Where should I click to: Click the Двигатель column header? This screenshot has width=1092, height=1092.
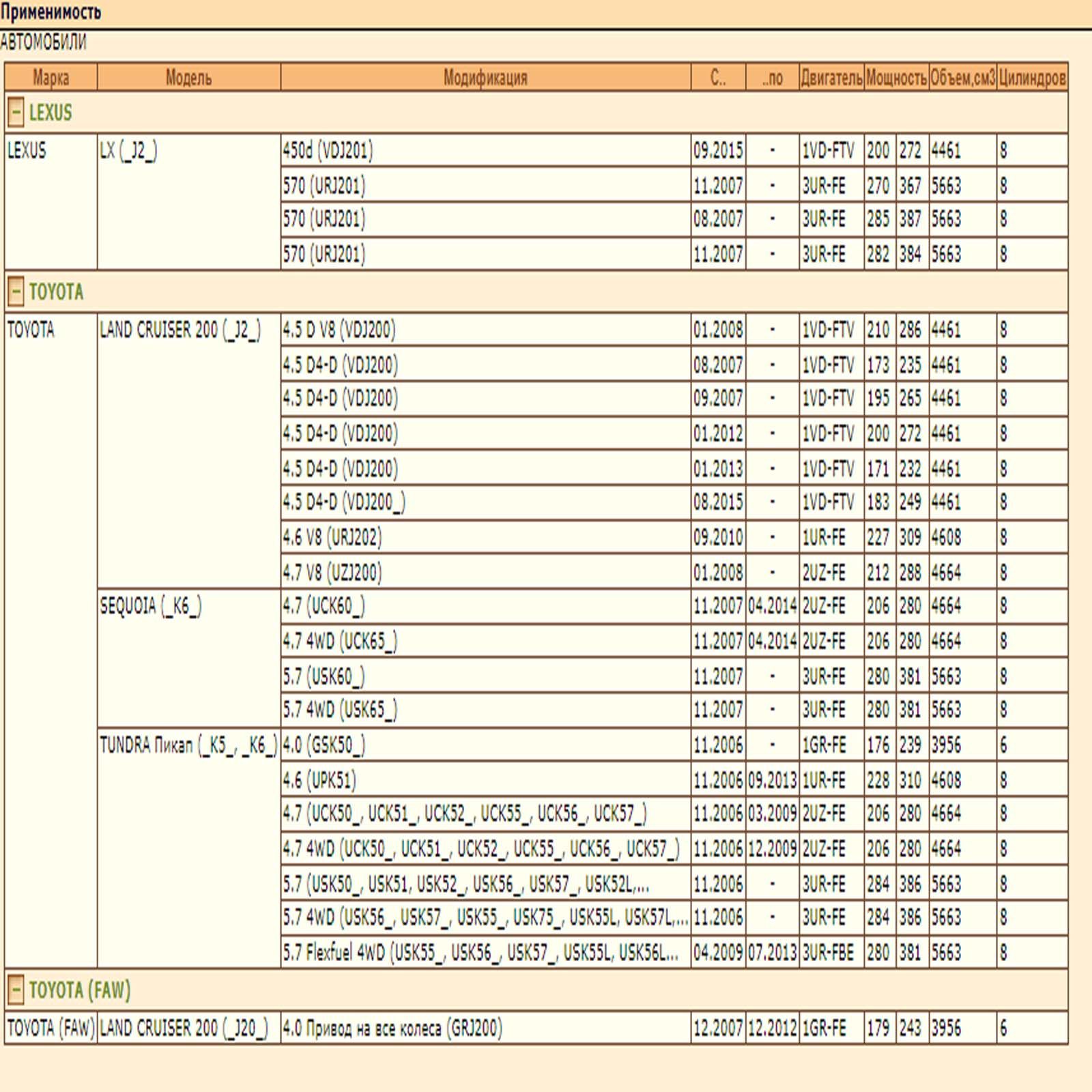coord(832,77)
